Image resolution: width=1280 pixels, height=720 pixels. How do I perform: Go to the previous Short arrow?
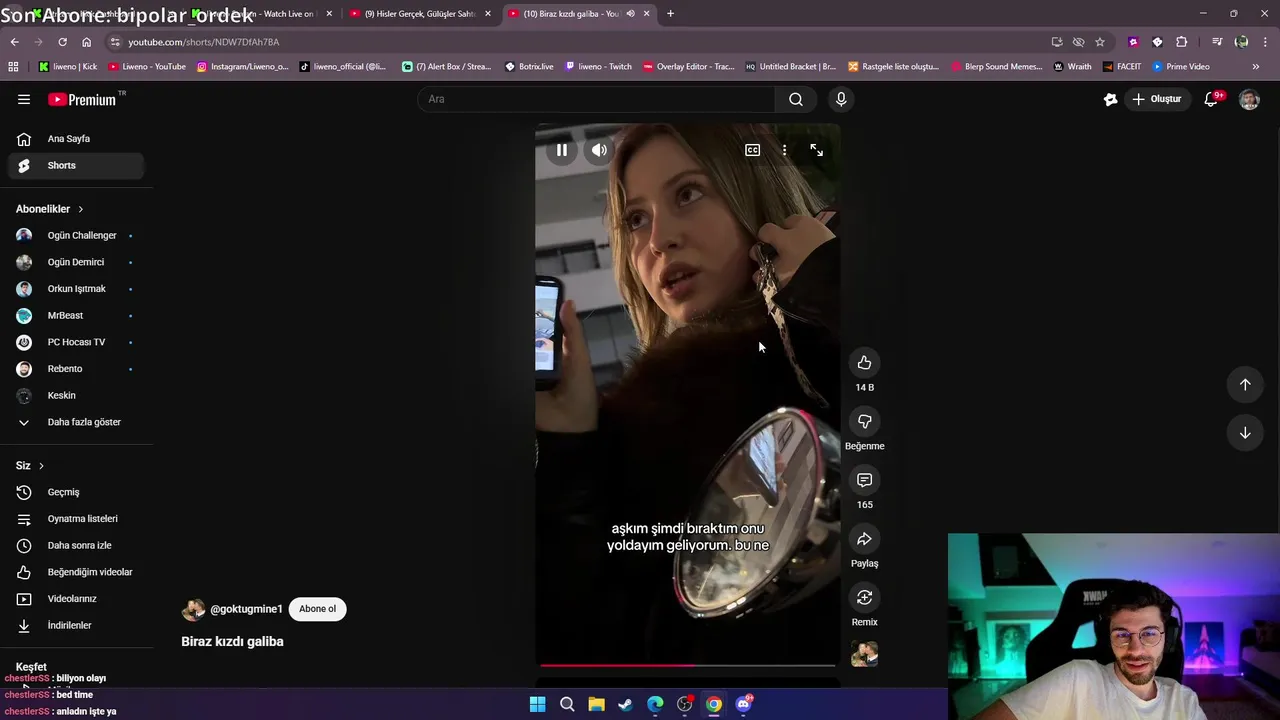pos(1245,384)
